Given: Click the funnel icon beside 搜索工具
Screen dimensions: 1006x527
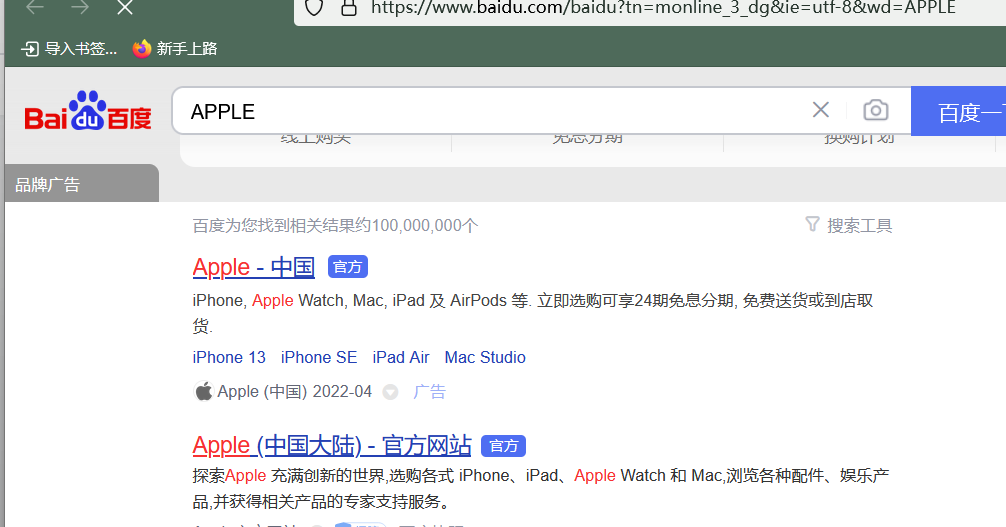Looking at the screenshot, I should tap(812, 224).
